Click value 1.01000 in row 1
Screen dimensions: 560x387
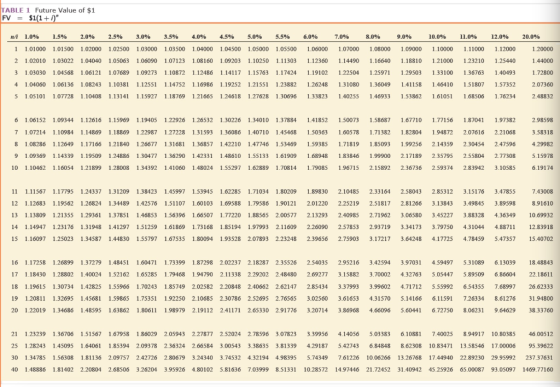[35, 49]
